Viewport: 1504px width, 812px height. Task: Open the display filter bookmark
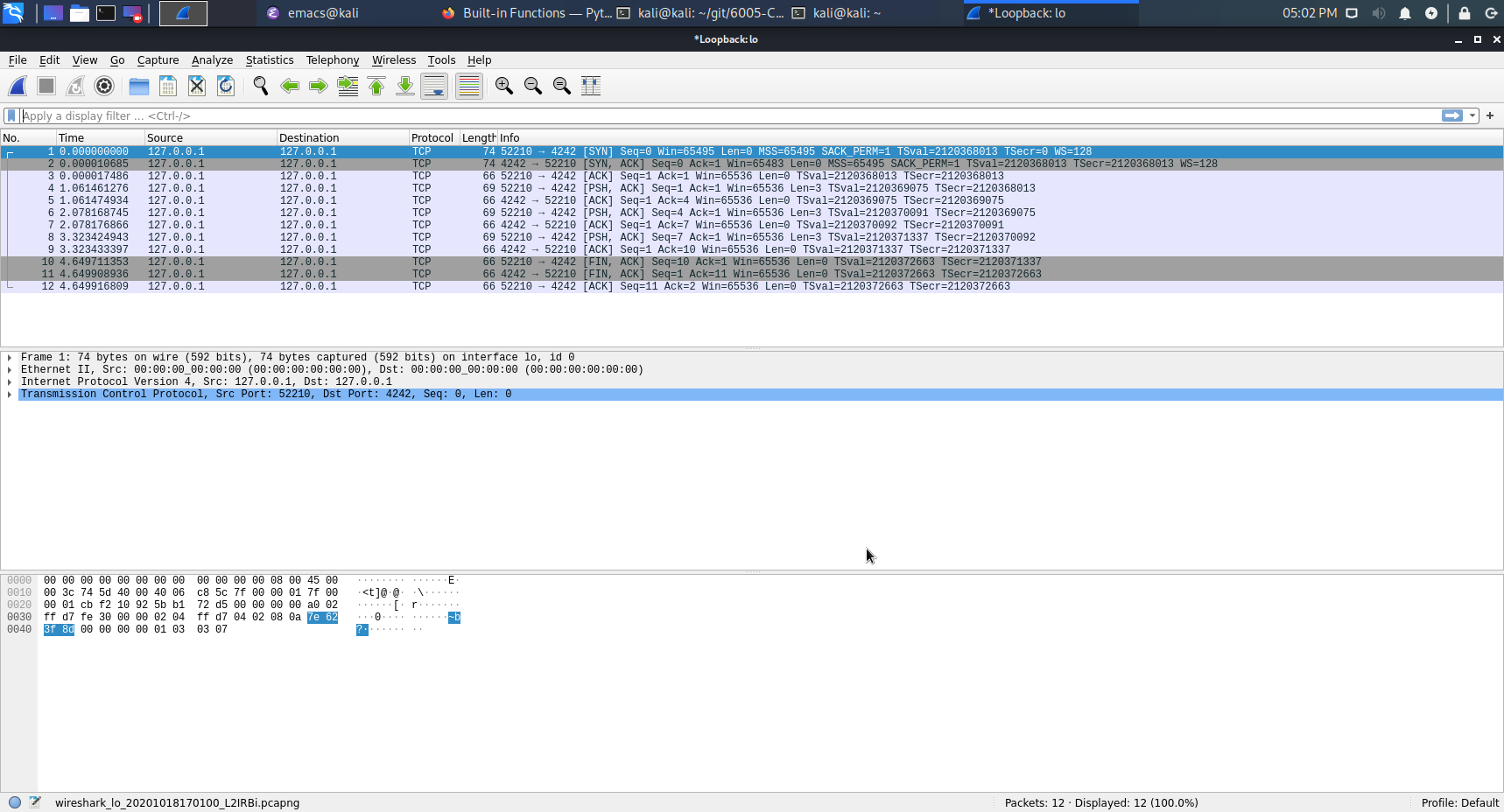11,115
